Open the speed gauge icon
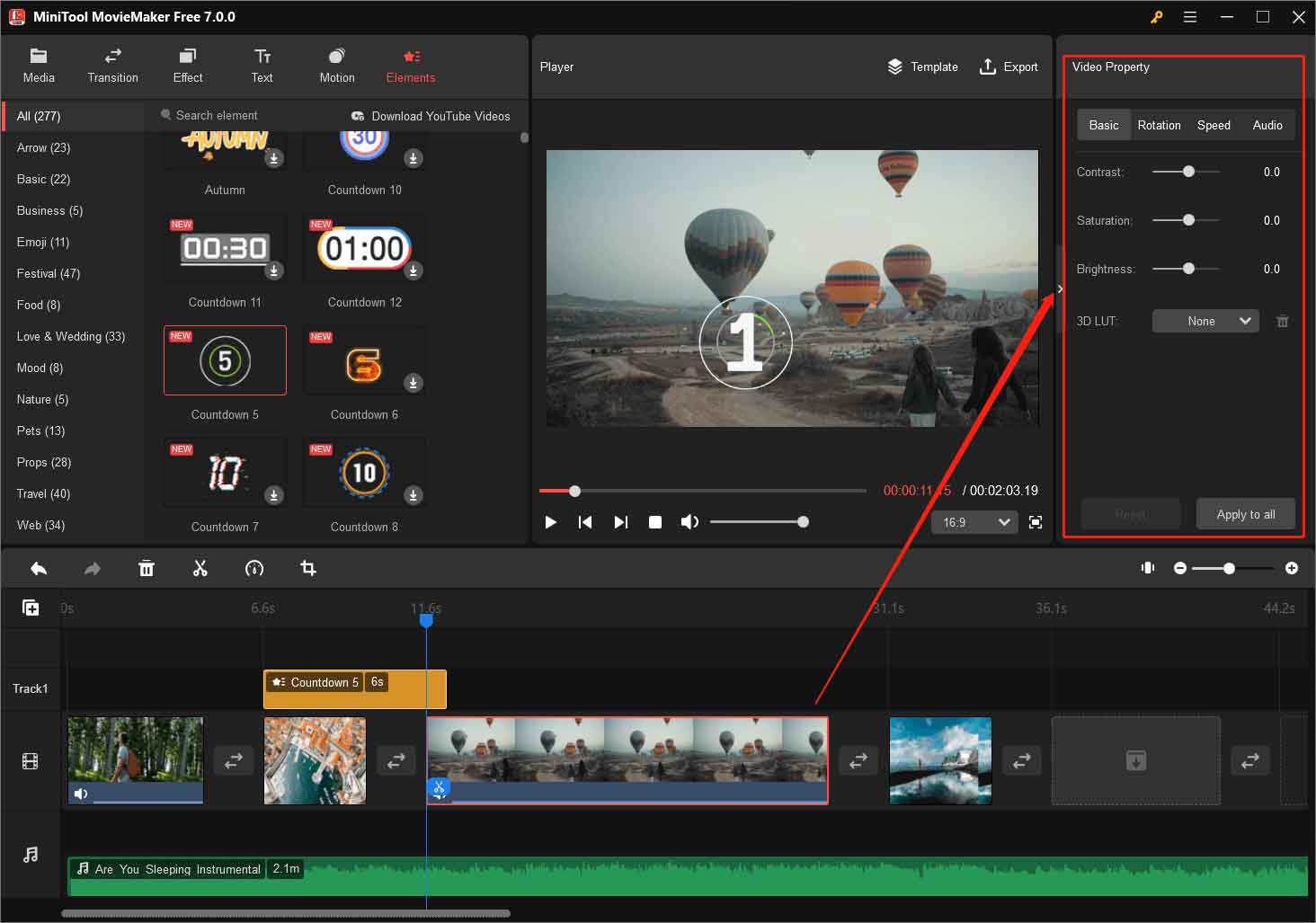Screen dimensions: 1316x923 [x=254, y=568]
